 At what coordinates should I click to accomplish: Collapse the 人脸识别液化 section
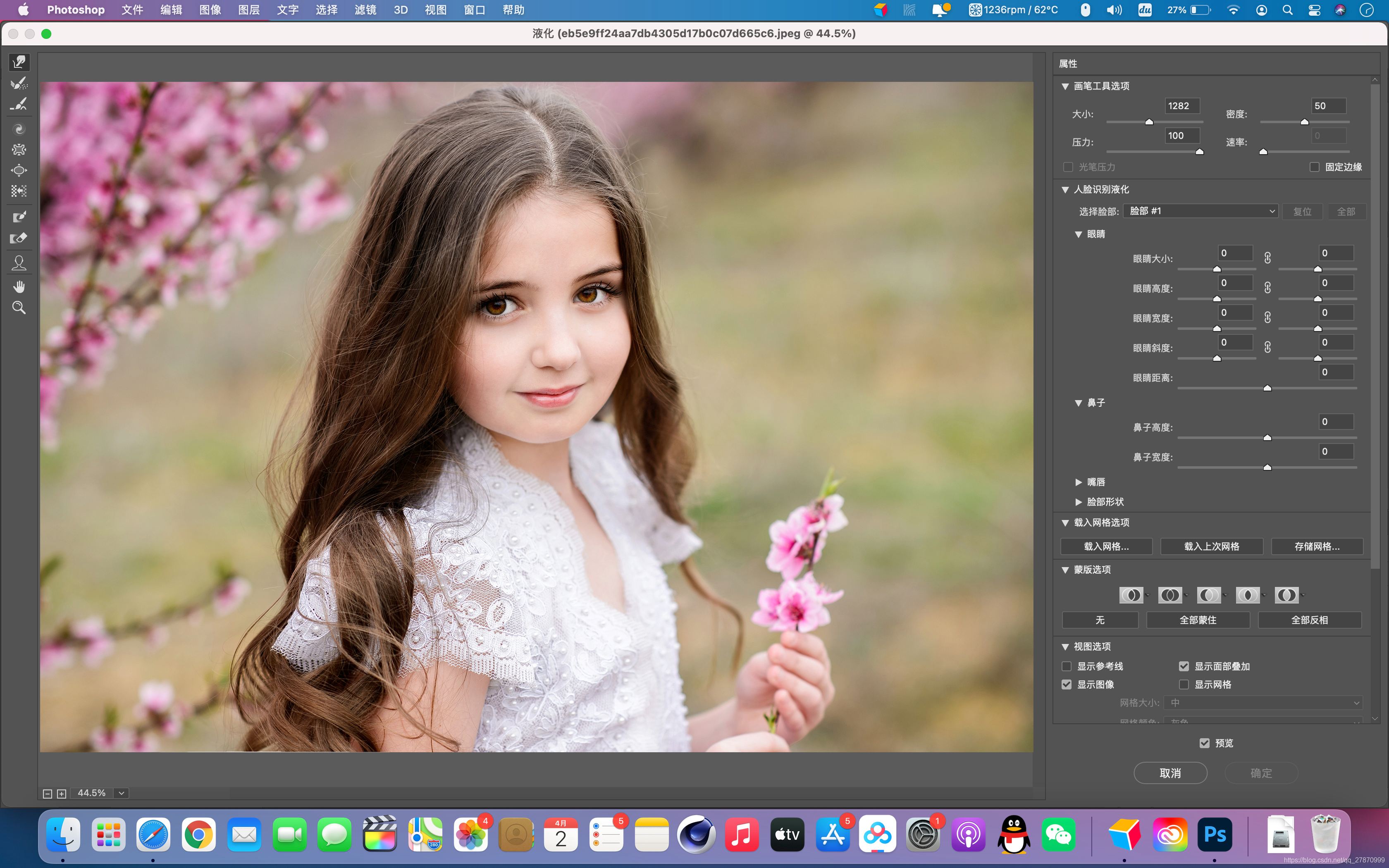click(x=1065, y=189)
